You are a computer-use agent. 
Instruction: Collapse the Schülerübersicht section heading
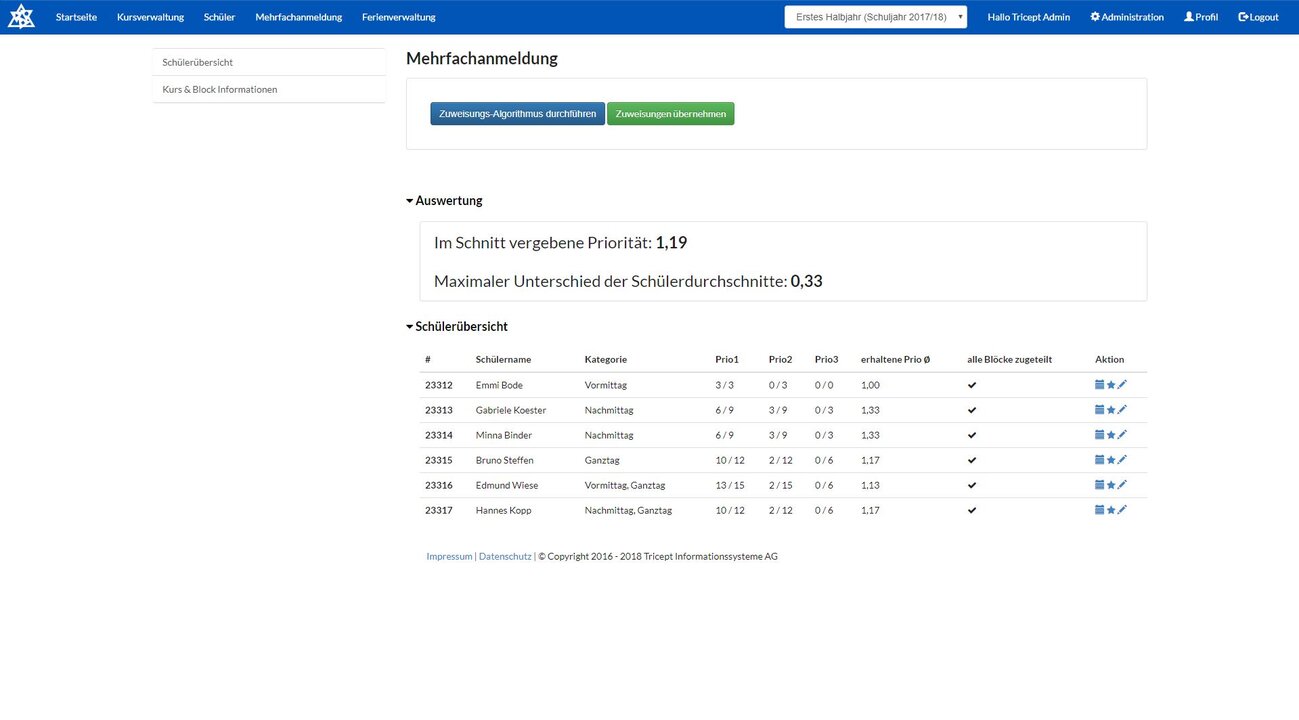456,326
